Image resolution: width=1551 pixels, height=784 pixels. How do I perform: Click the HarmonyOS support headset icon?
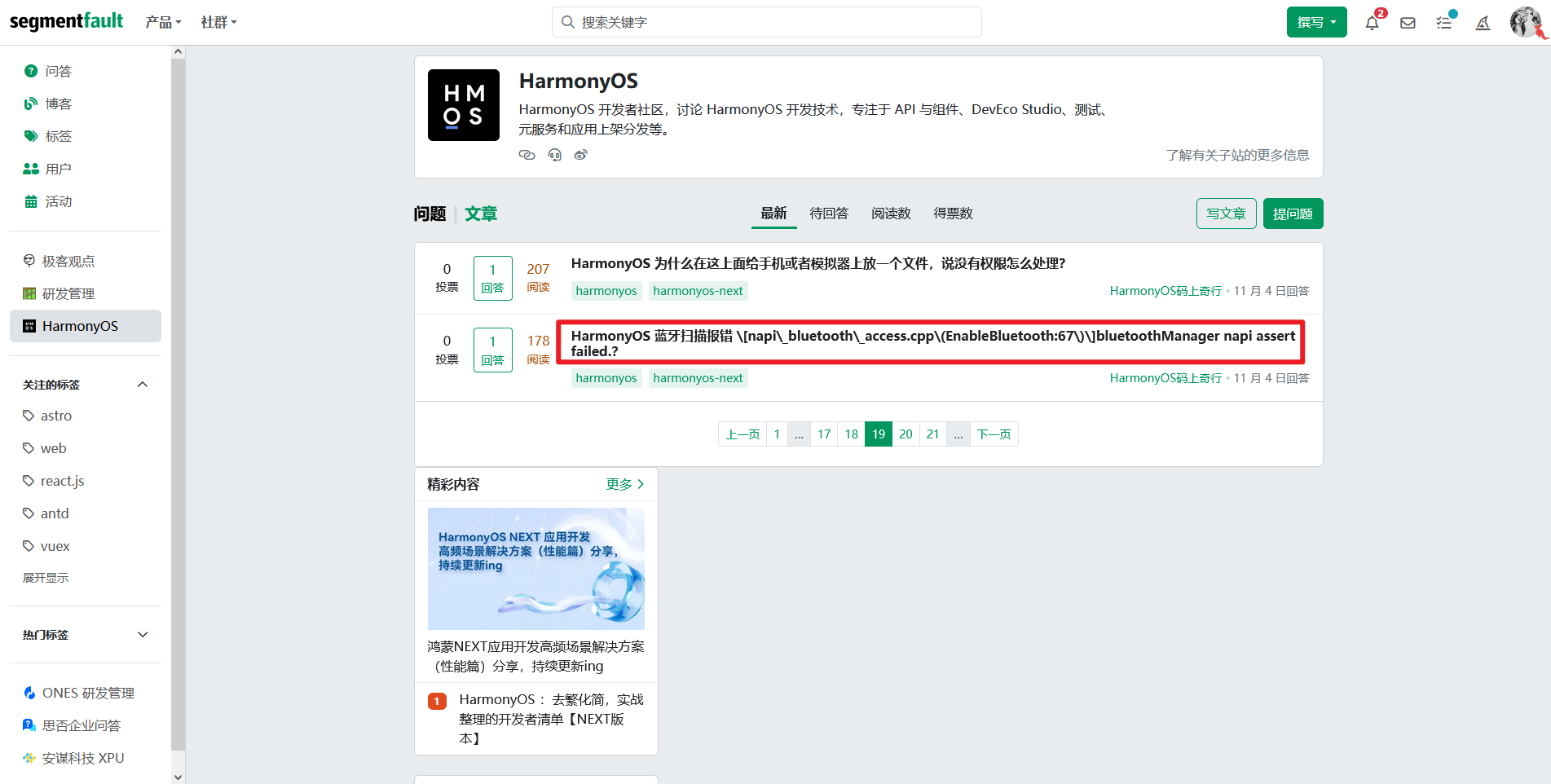tap(554, 155)
